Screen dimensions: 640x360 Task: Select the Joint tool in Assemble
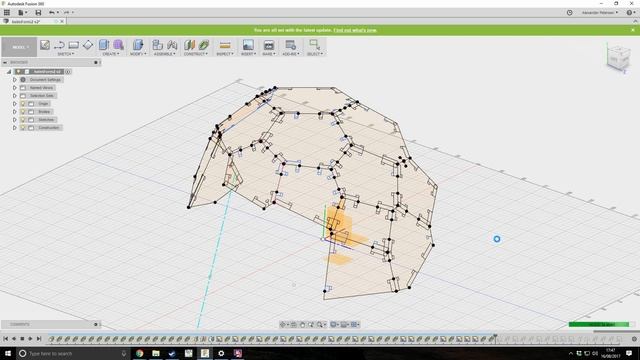172,45
